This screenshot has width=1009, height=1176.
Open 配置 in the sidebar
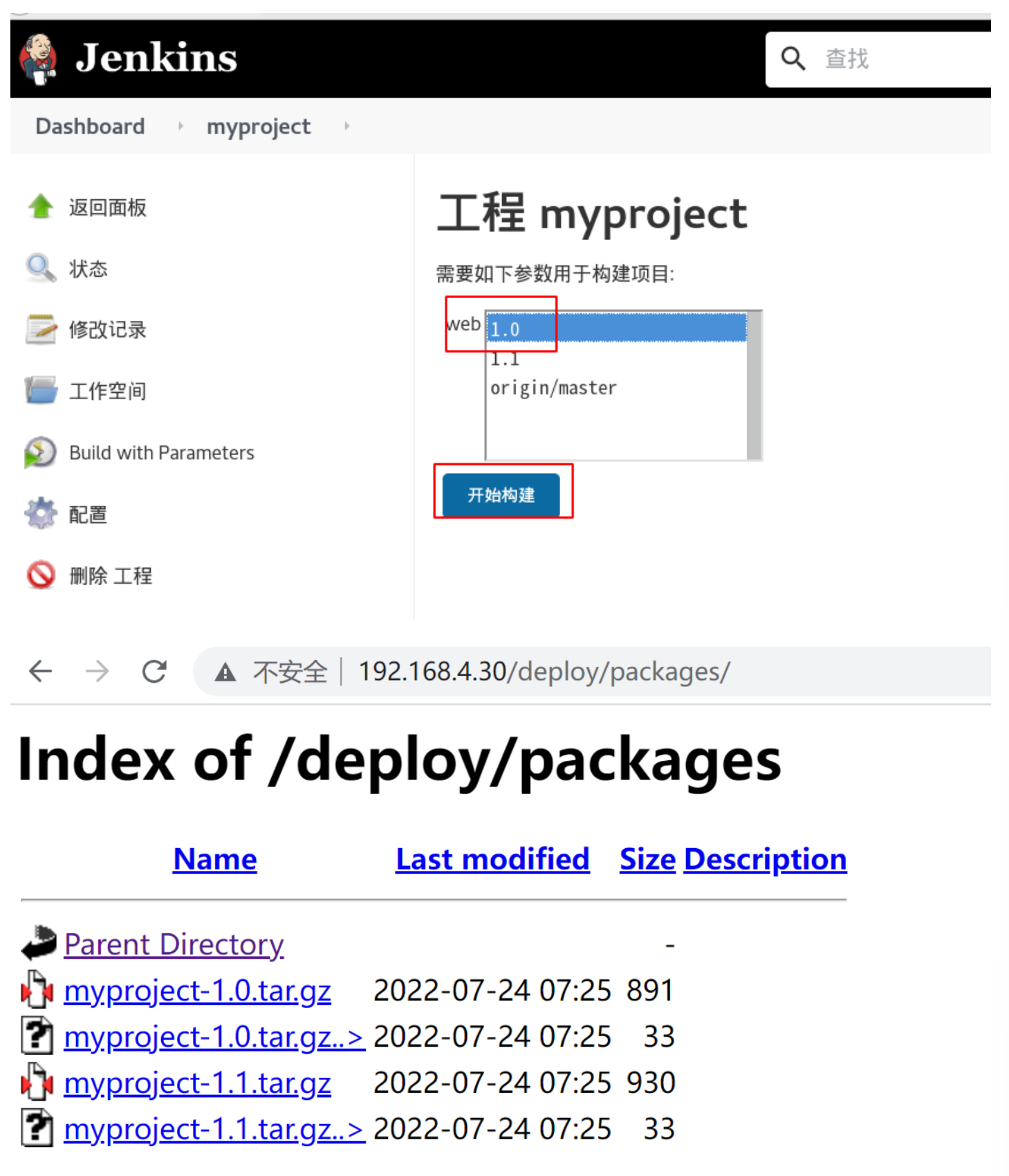click(89, 515)
